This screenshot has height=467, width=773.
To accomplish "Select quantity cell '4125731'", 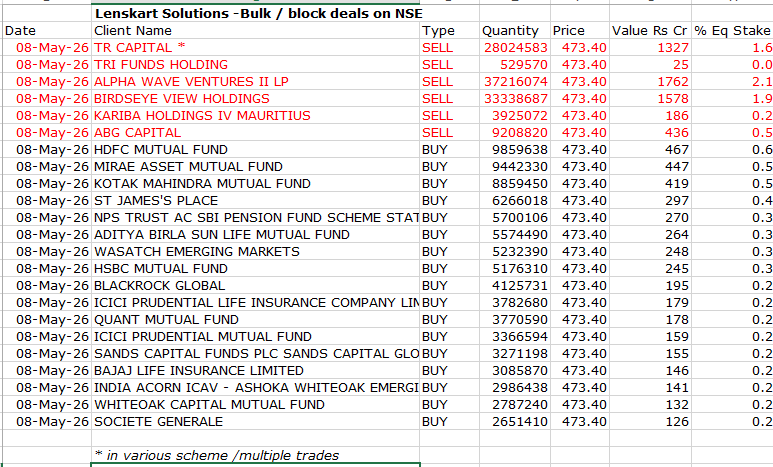I will click(515, 286).
